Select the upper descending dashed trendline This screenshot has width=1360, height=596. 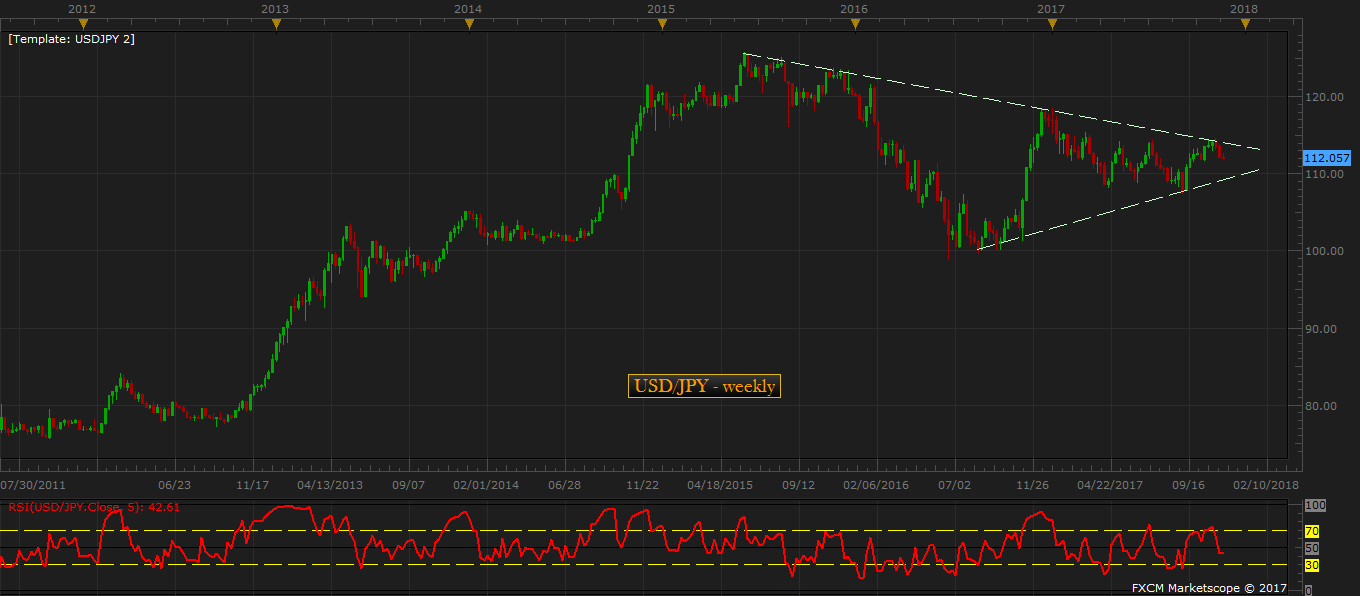1000,101
